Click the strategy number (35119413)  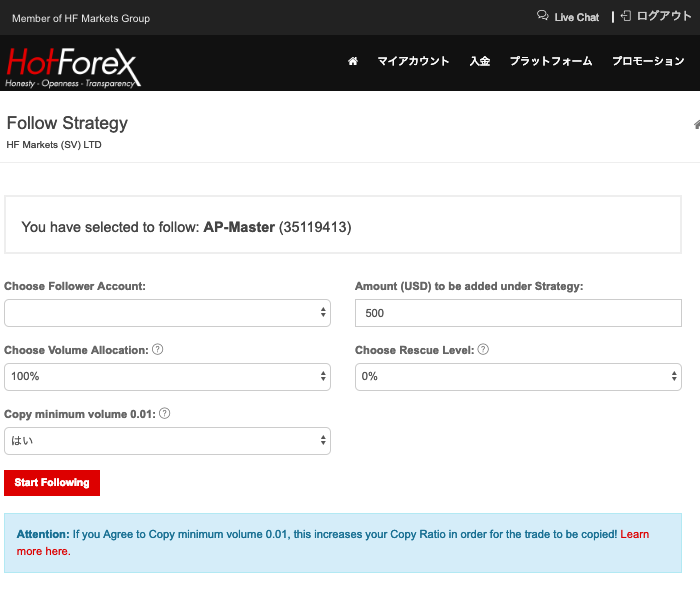pos(315,227)
